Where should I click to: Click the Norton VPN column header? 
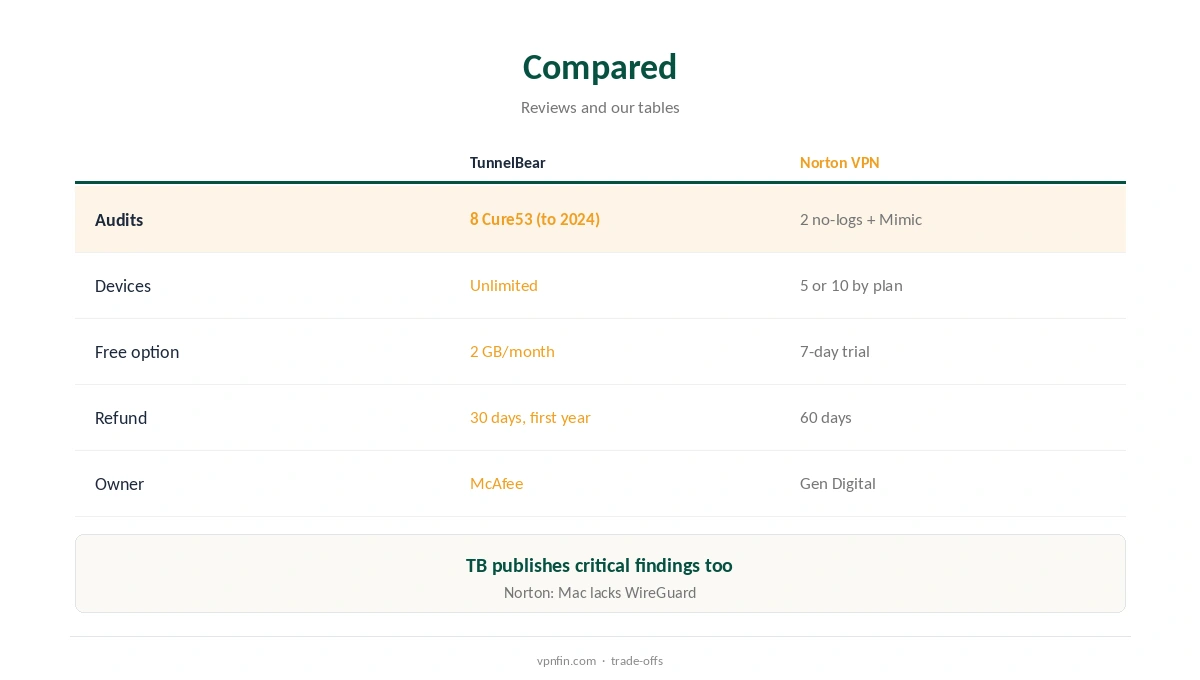click(840, 162)
